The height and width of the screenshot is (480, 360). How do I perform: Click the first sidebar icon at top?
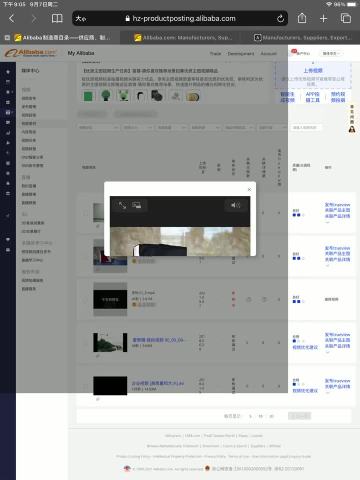click(x=8, y=72)
